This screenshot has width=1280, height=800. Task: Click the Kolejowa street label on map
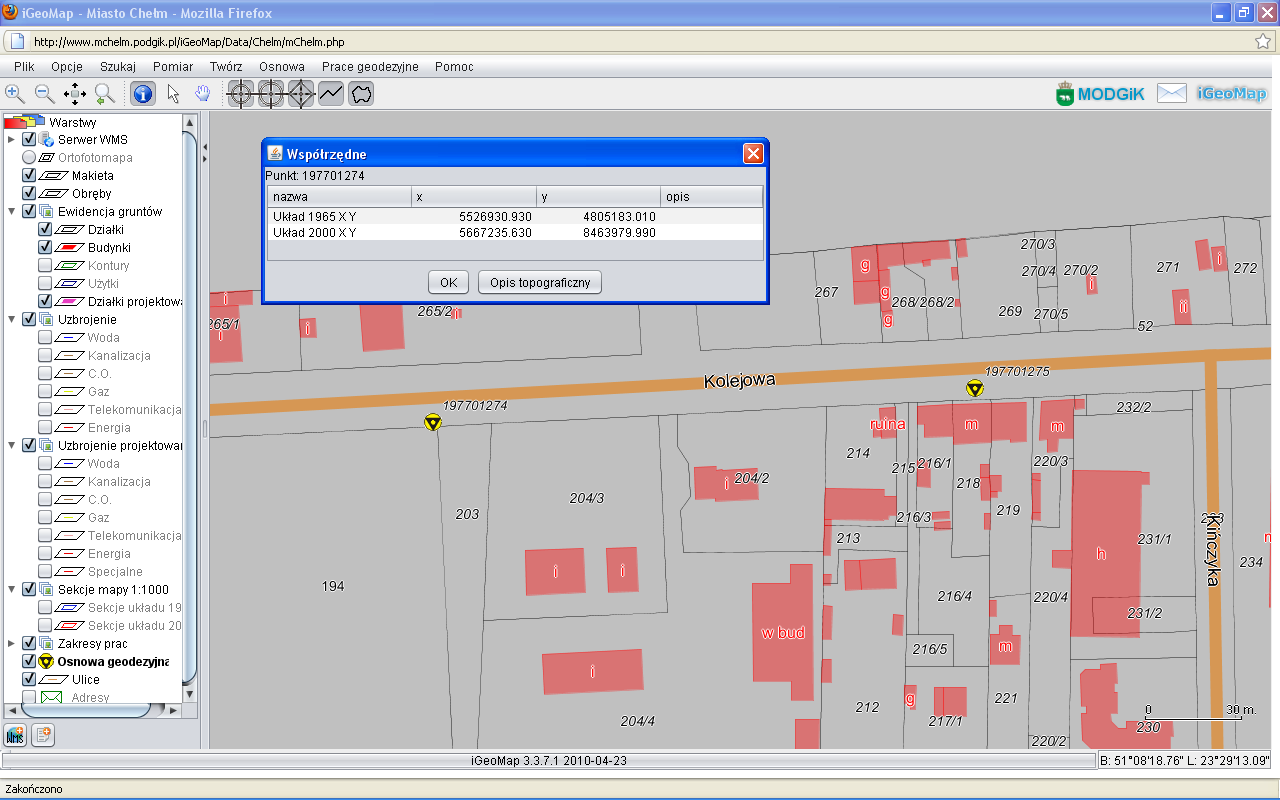(739, 381)
